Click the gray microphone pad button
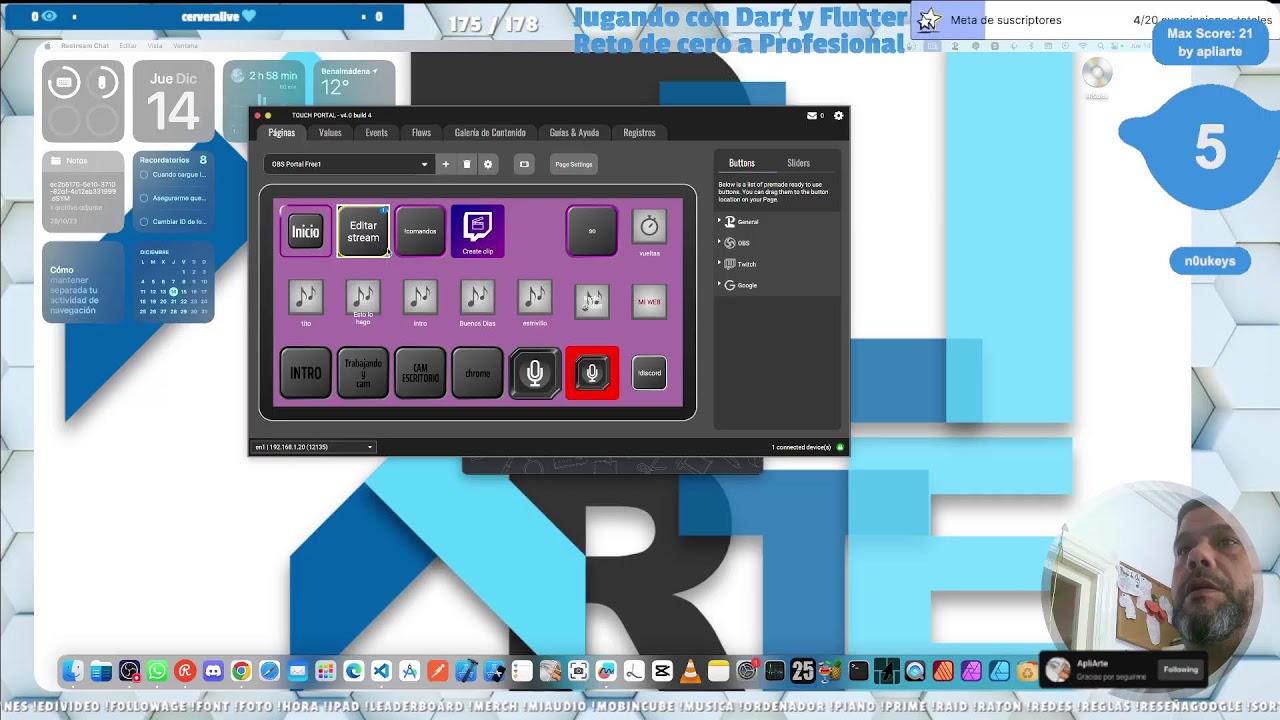 point(535,373)
